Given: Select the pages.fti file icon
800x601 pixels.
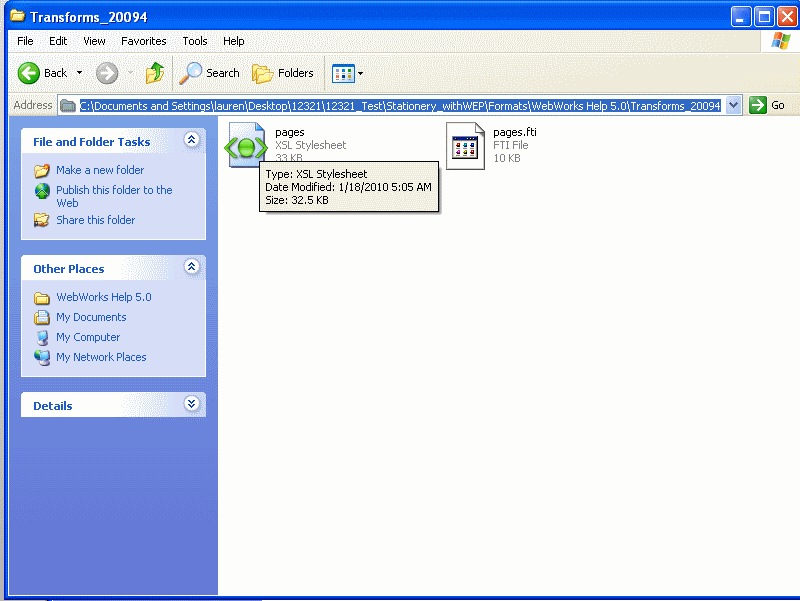Looking at the screenshot, I should tap(465, 146).
